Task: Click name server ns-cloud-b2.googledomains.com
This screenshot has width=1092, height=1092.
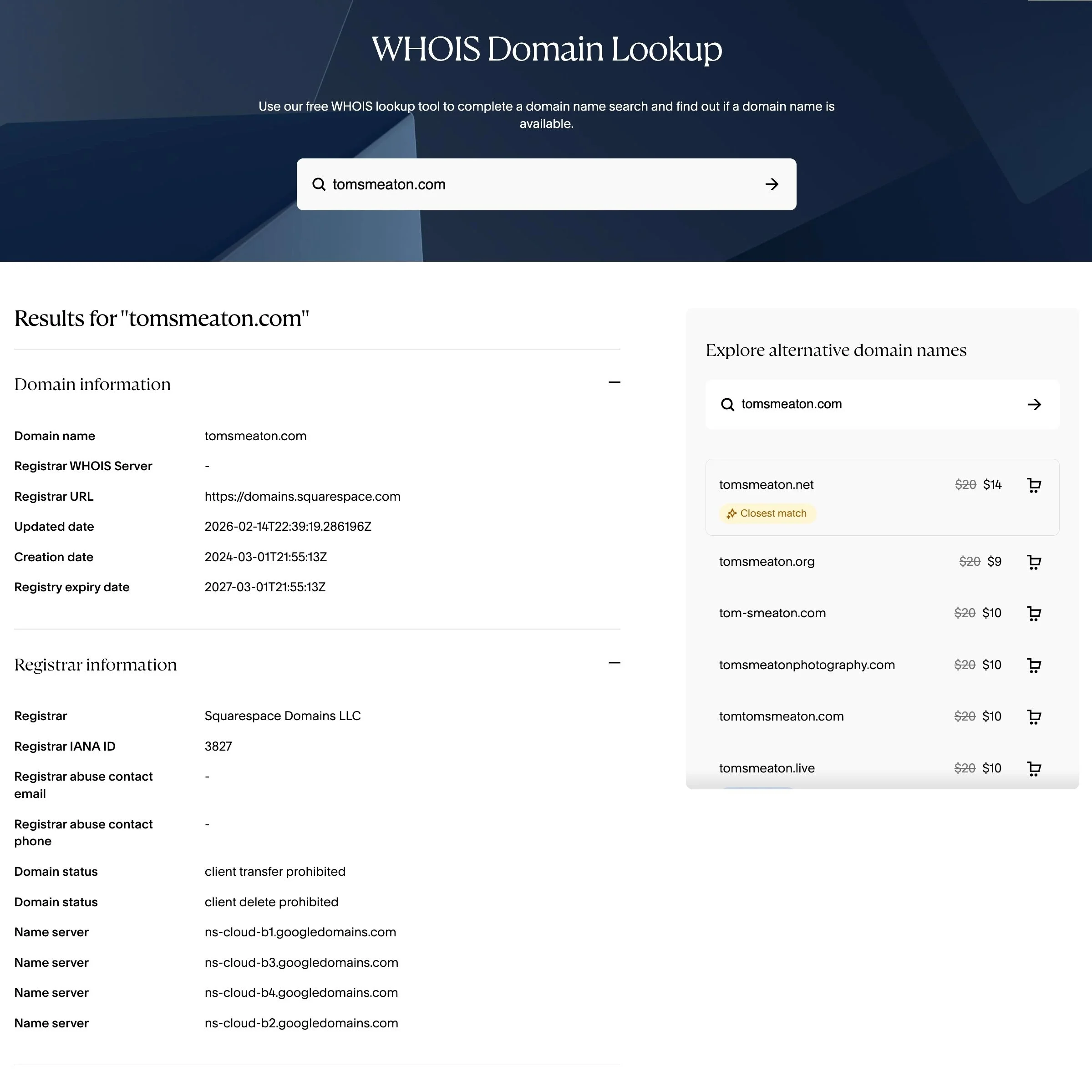Action: [301, 1023]
